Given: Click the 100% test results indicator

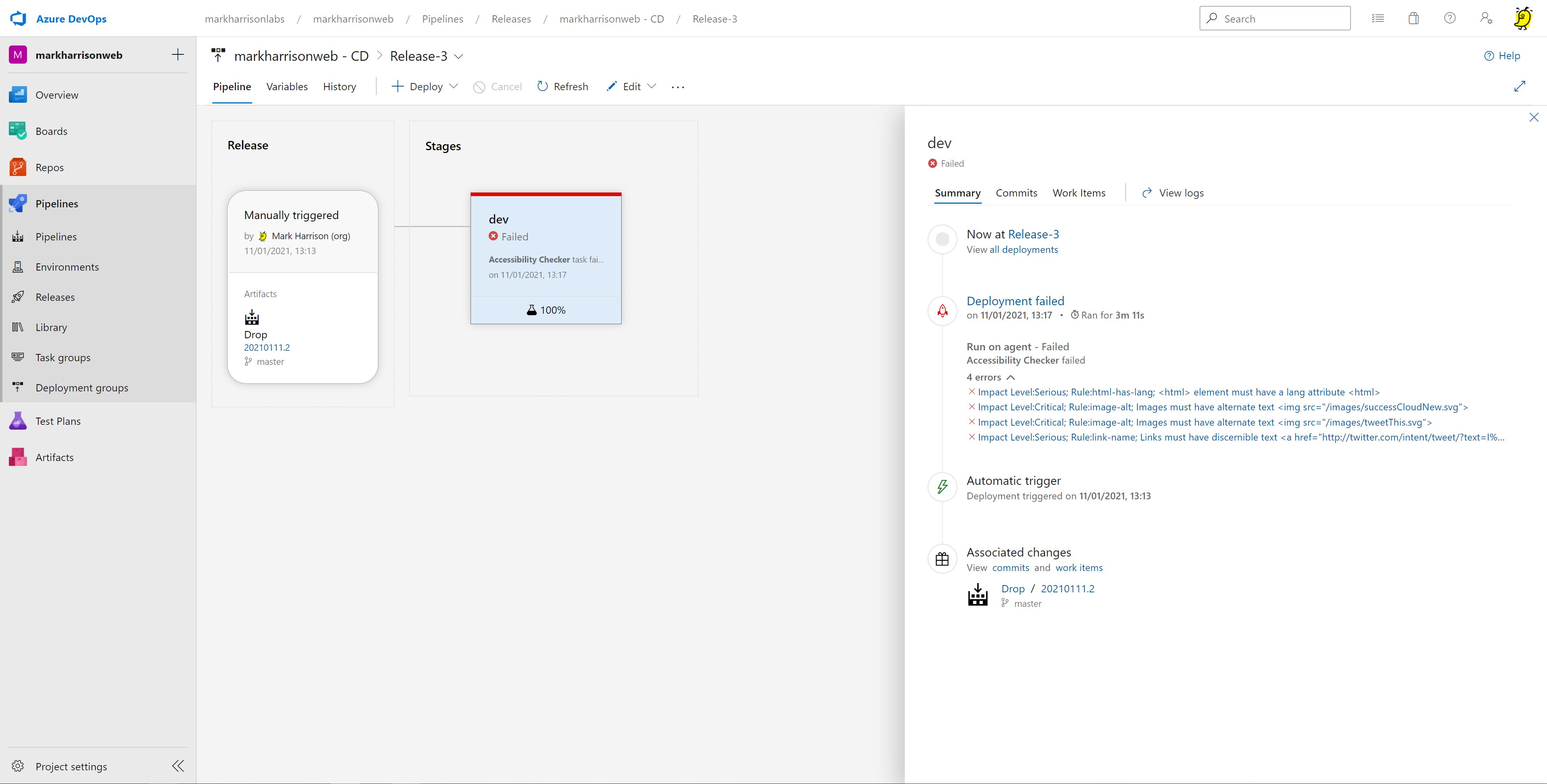Looking at the screenshot, I should click(546, 310).
